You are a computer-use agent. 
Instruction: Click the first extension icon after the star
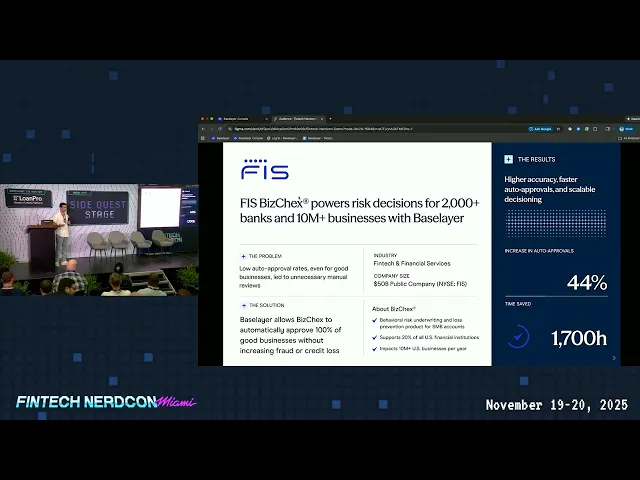click(570, 129)
